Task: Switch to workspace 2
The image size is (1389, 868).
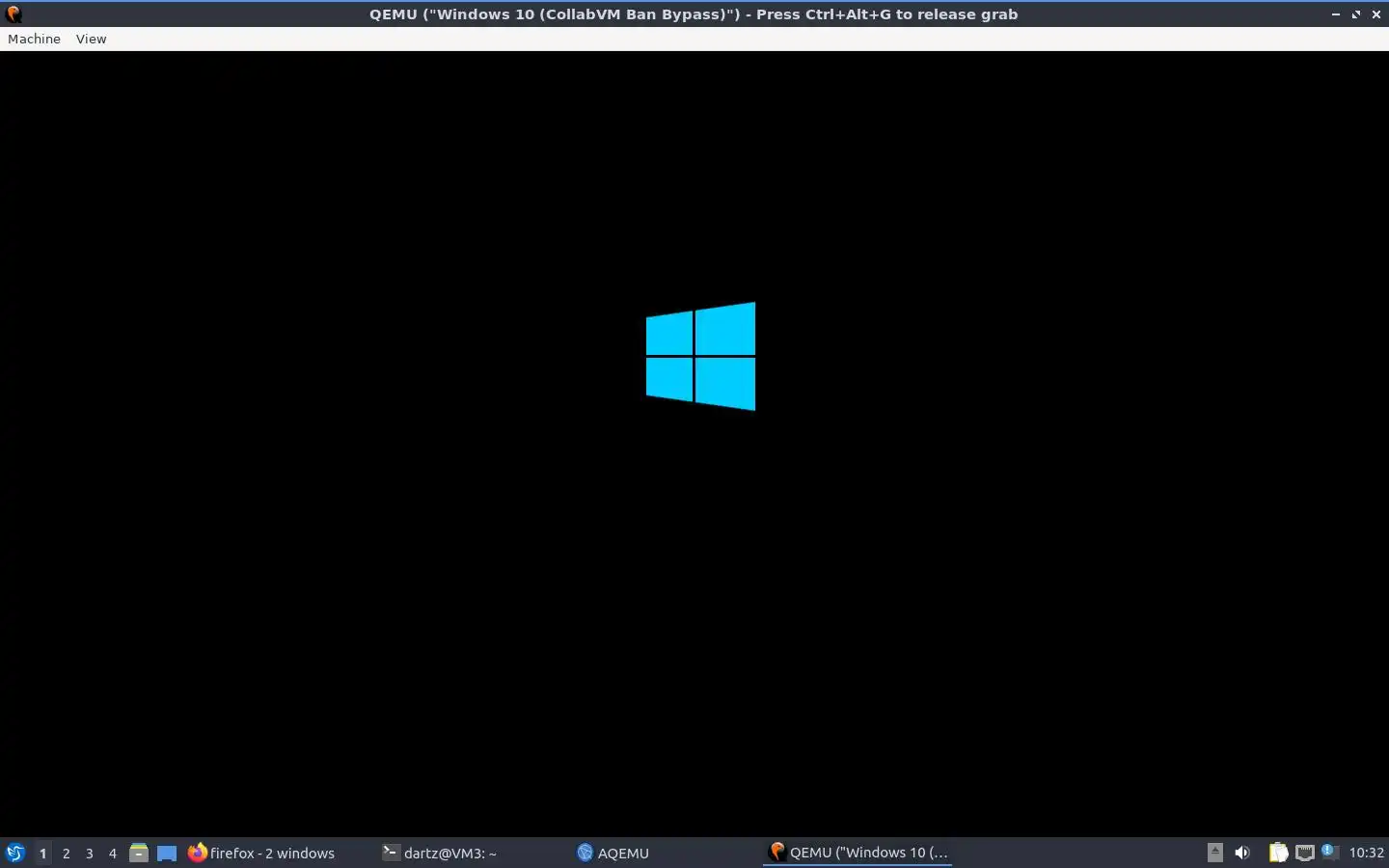Action: [67, 853]
